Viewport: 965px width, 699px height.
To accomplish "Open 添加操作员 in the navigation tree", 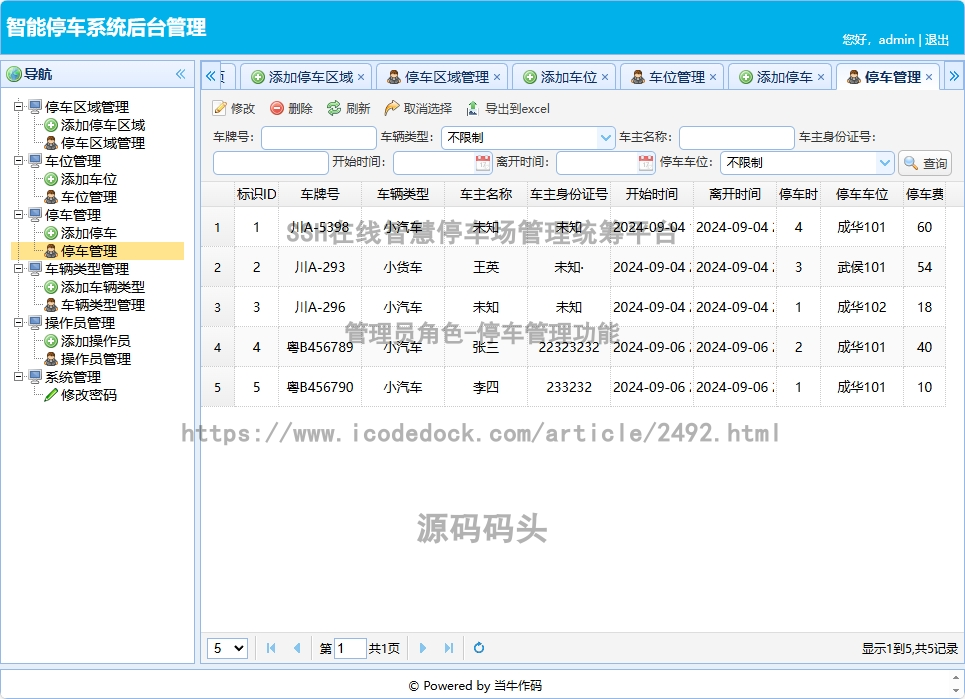I will [x=95, y=341].
